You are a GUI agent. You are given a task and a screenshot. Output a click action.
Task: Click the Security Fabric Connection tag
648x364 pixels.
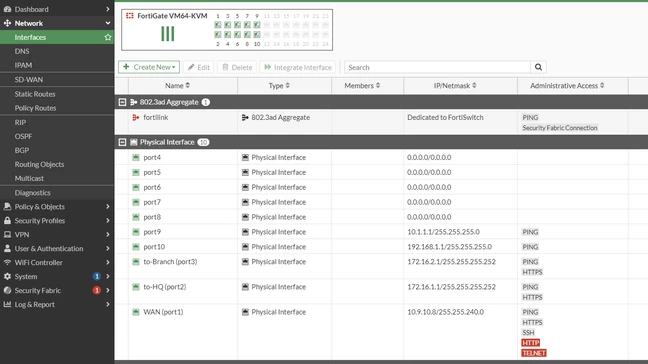point(560,128)
